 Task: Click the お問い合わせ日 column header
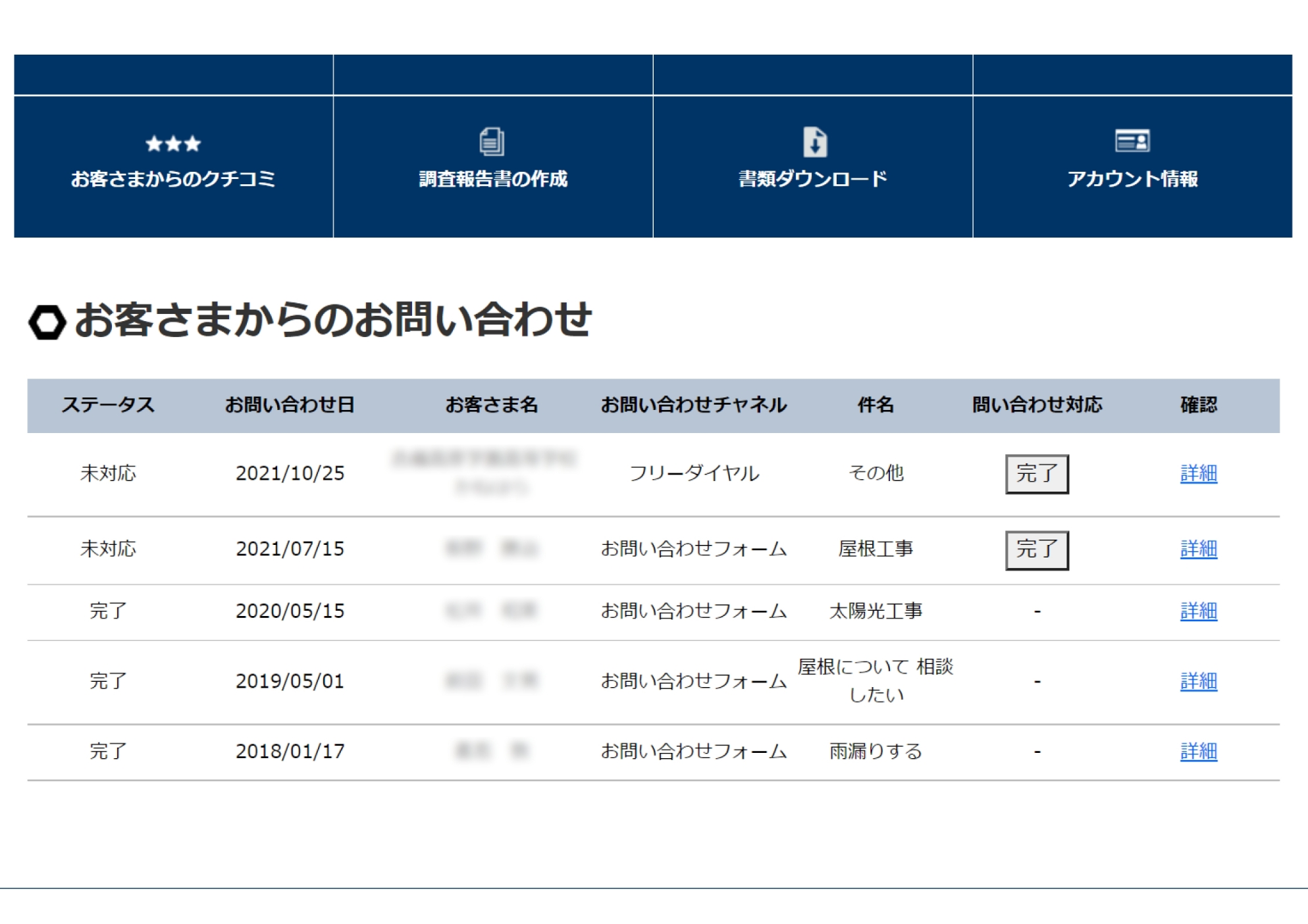point(290,405)
